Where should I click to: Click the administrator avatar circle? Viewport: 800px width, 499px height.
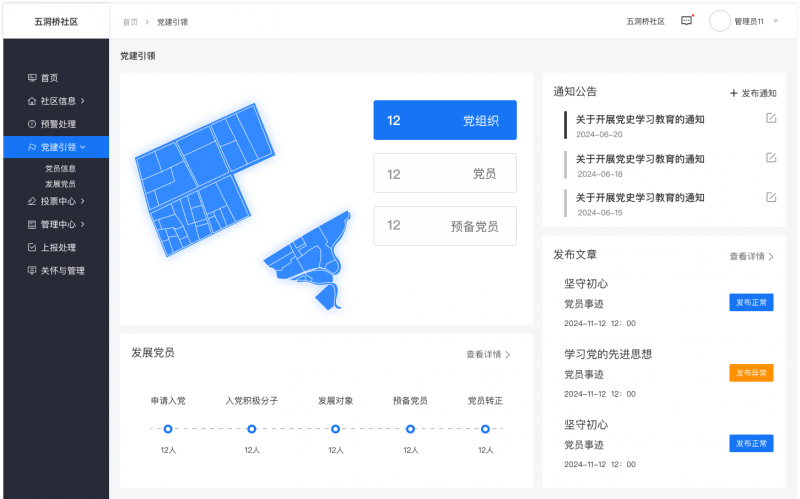coord(720,21)
